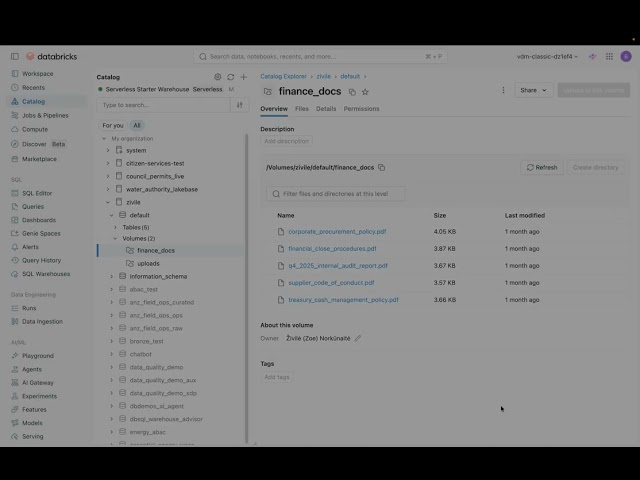The width and height of the screenshot is (640, 480).
Task: Select the All filter
Action: coord(137,125)
